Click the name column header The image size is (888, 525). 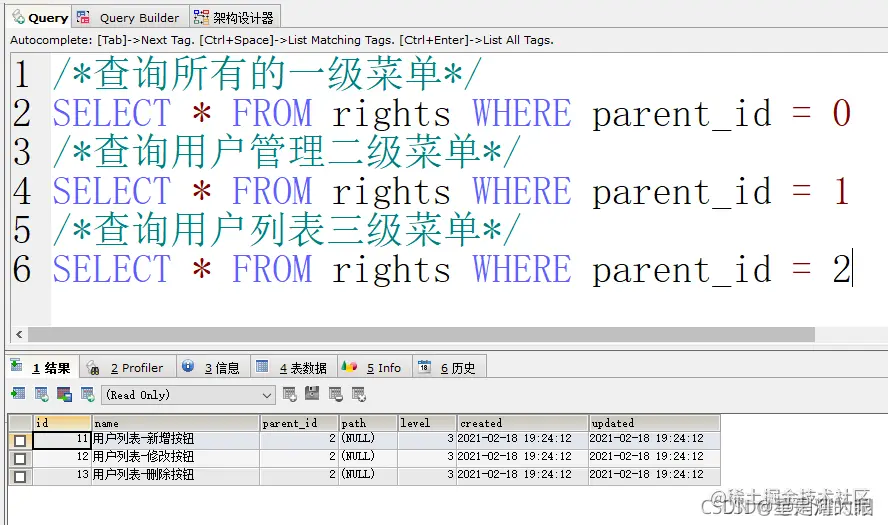[175, 423]
